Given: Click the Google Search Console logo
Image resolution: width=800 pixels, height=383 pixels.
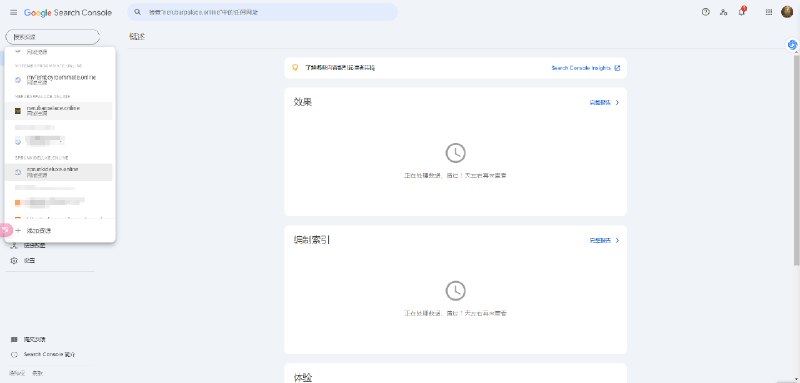Looking at the screenshot, I should pos(68,13).
